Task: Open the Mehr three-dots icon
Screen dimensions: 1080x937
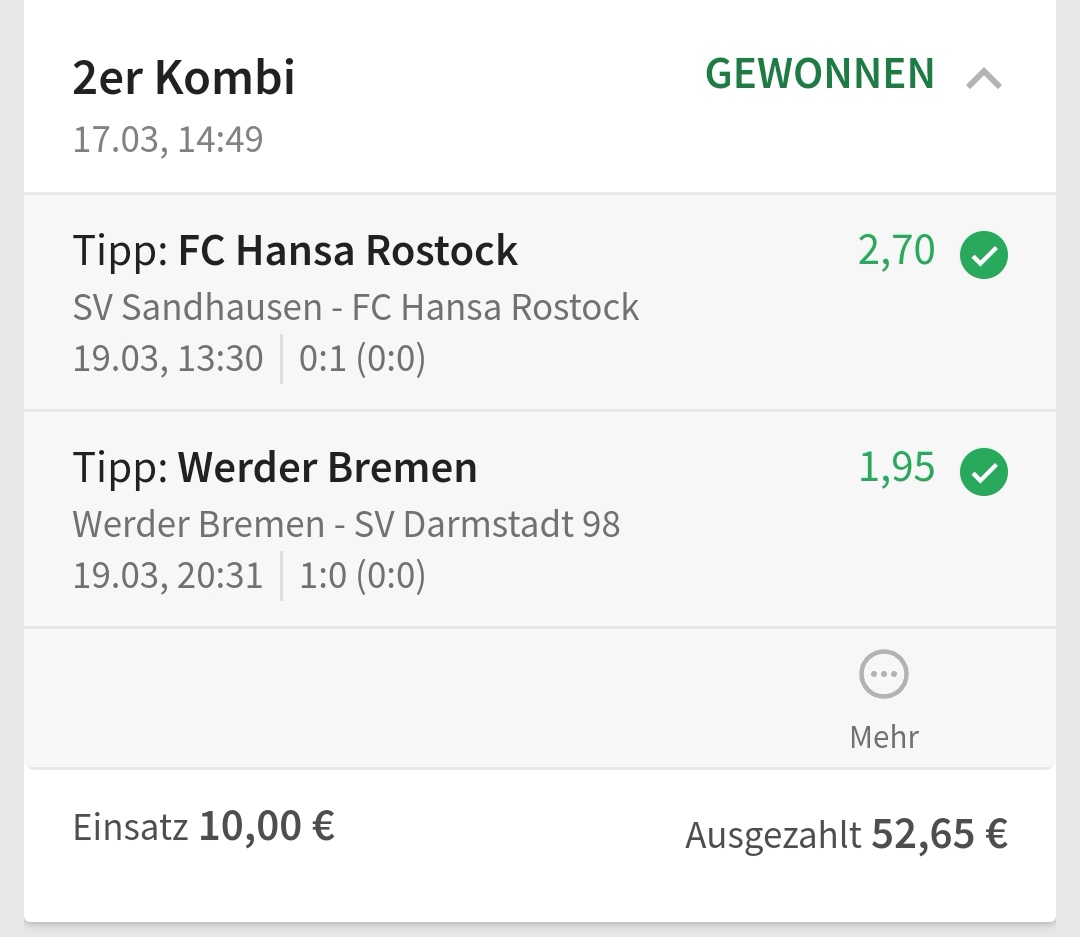Action: (884, 675)
